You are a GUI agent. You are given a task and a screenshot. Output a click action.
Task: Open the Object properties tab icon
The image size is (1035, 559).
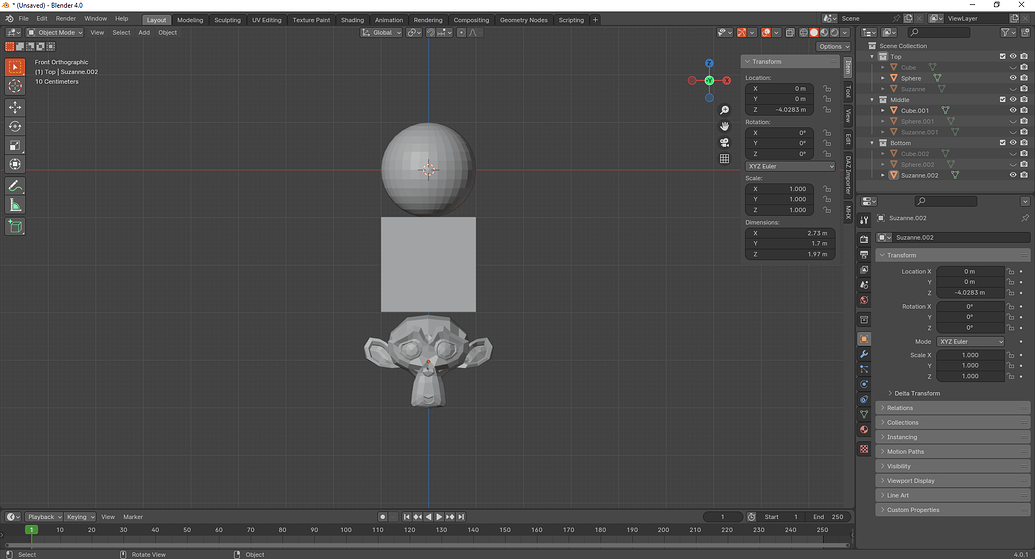[864, 339]
